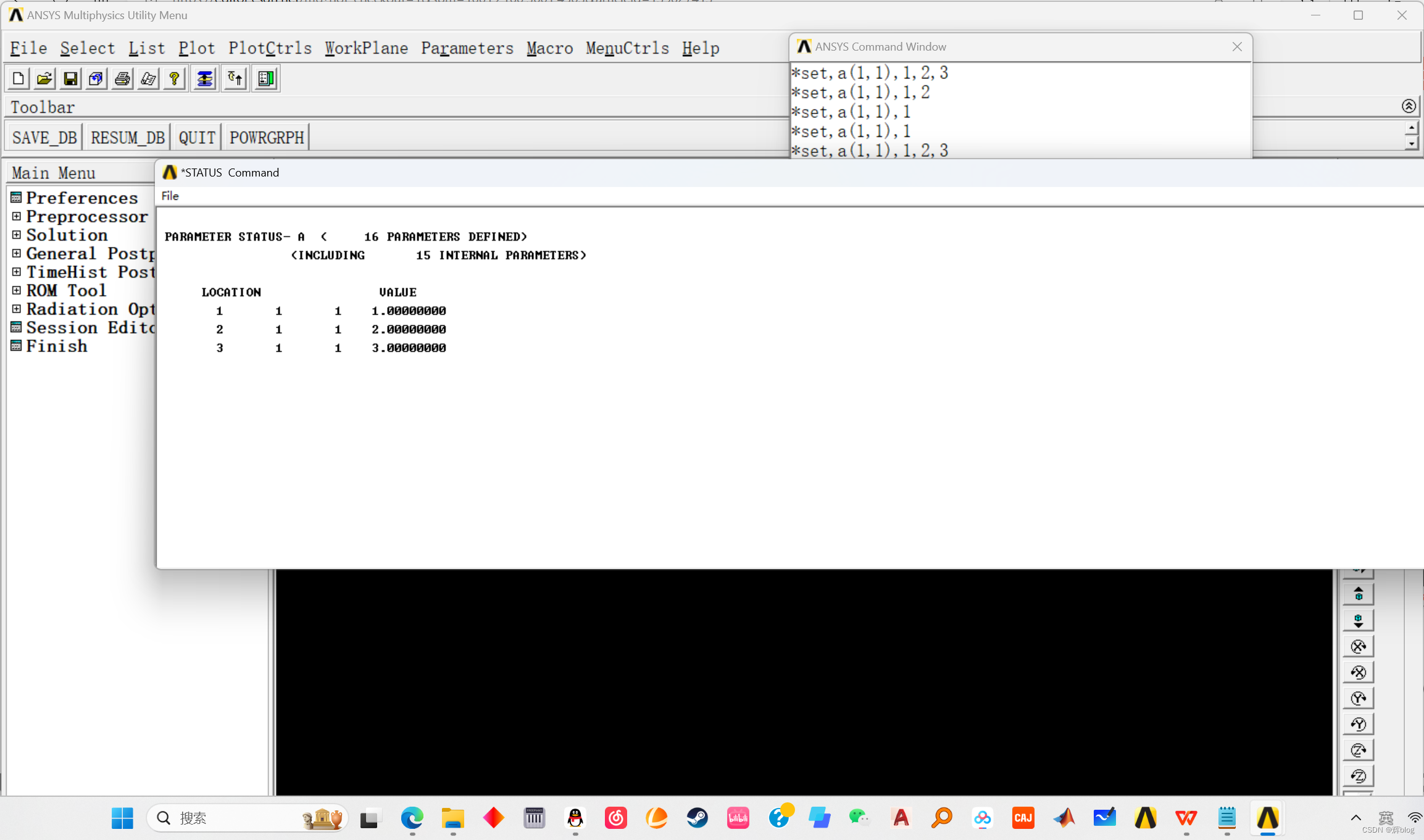Open the Parameters menu

(x=467, y=48)
